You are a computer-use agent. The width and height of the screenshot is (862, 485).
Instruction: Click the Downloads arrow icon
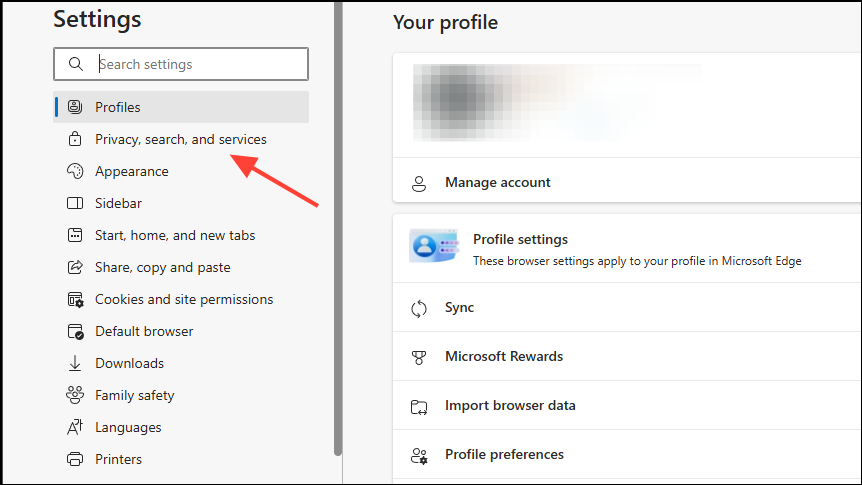pos(75,363)
